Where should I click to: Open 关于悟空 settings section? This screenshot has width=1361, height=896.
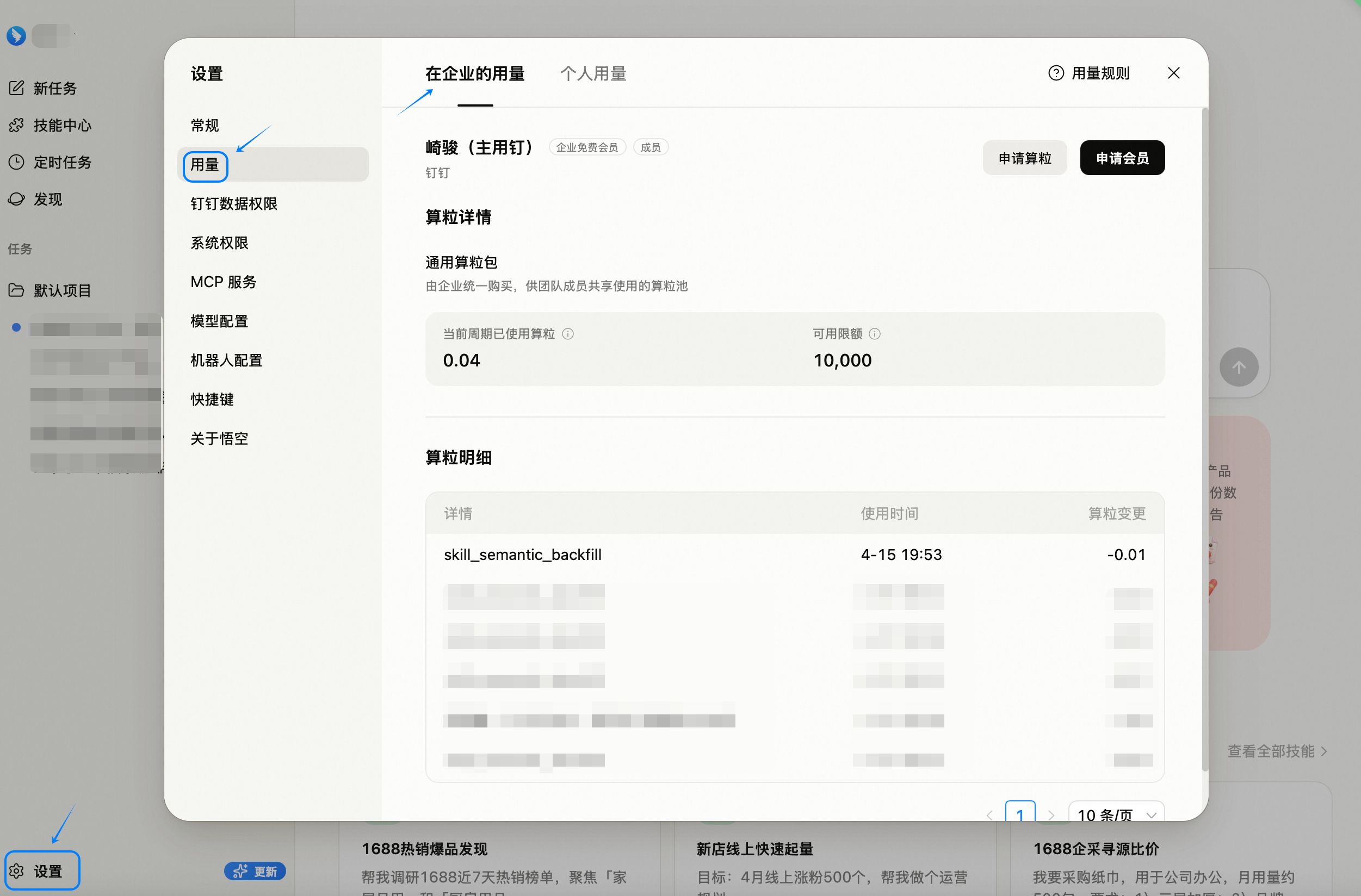pyautogui.click(x=274, y=439)
